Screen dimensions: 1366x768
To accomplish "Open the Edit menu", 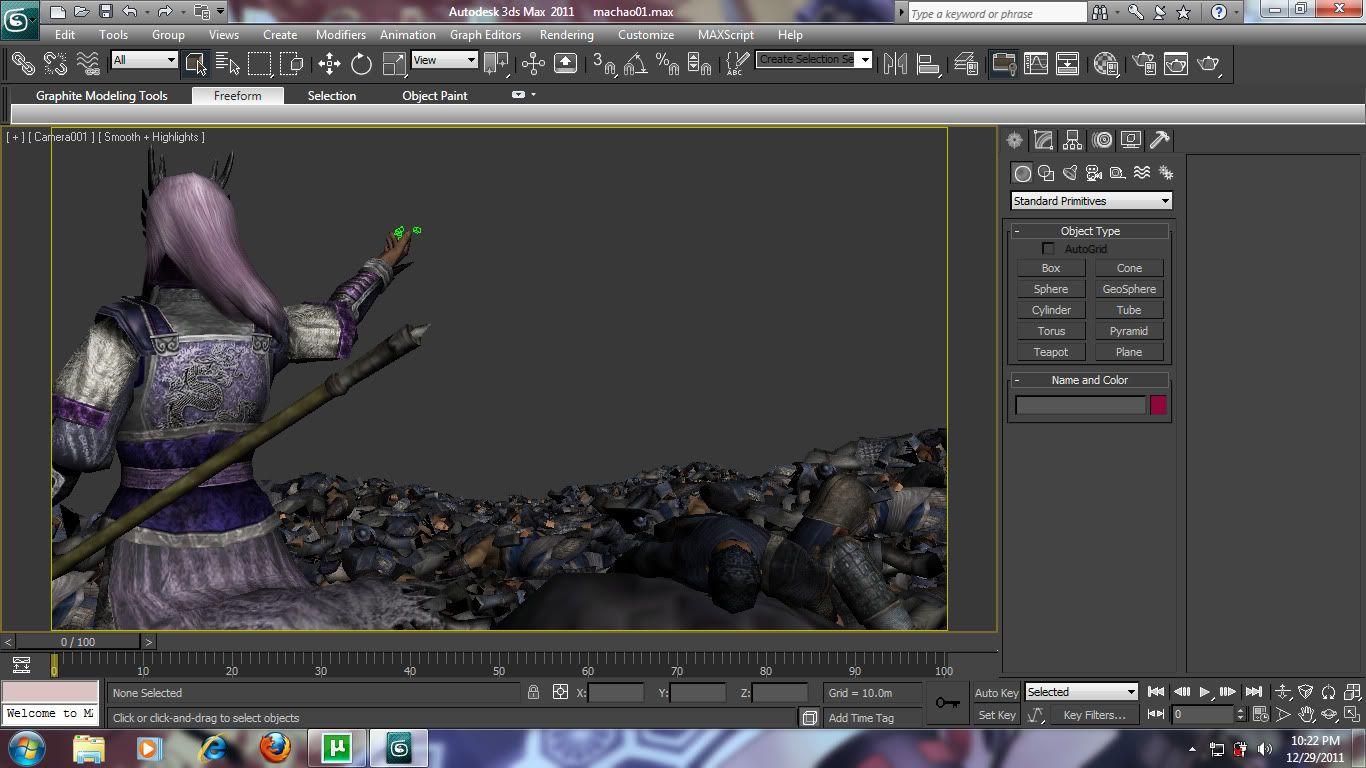I will coord(65,35).
